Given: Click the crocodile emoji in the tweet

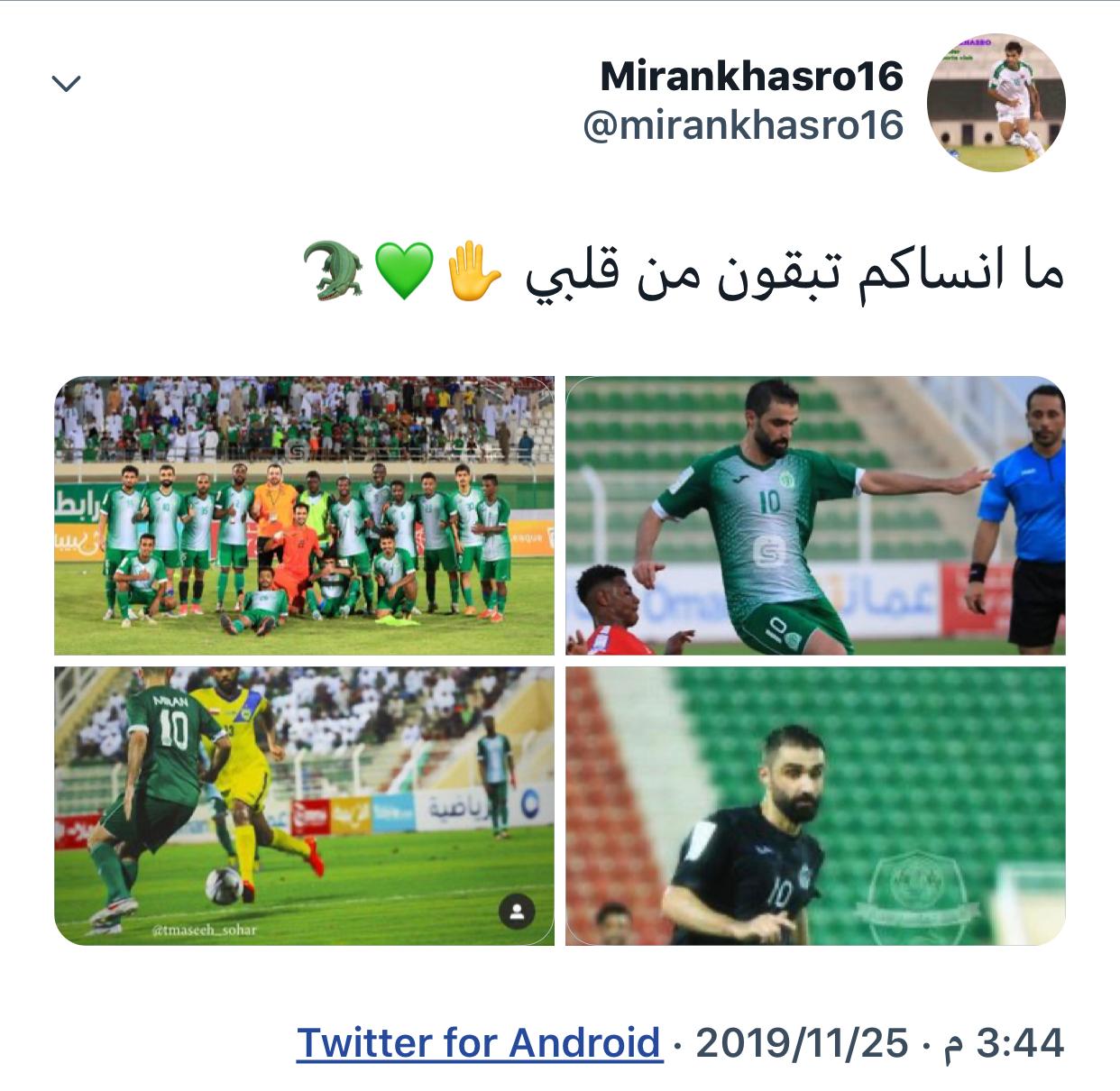Looking at the screenshot, I should point(334,270).
